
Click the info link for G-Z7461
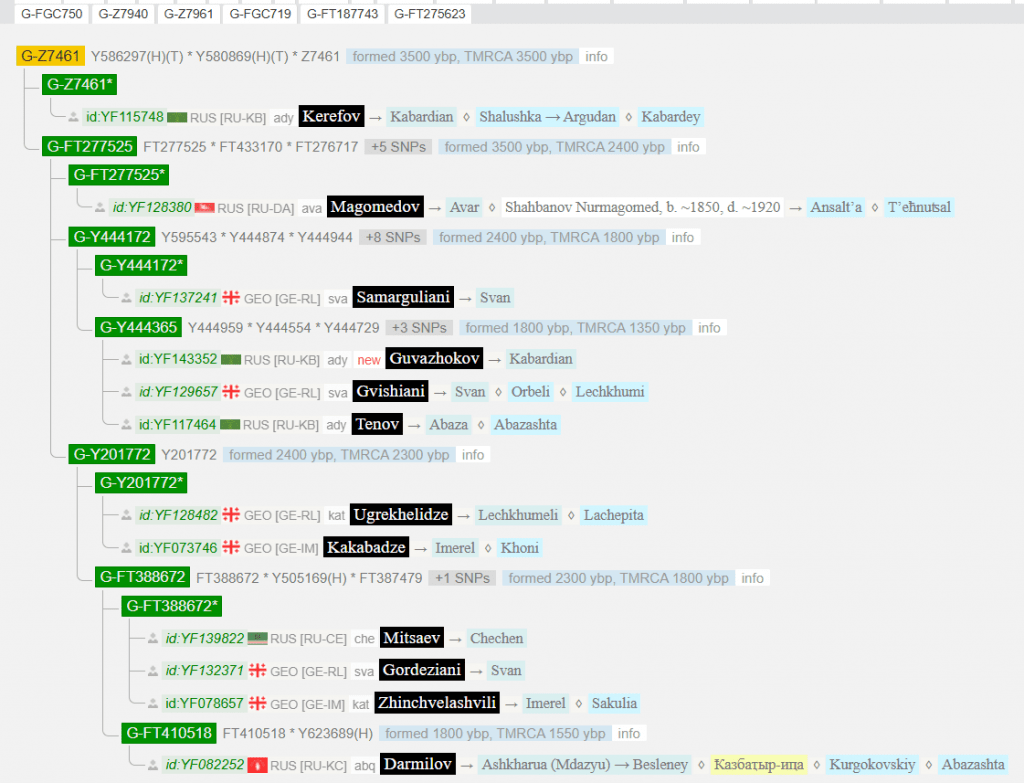pos(596,57)
